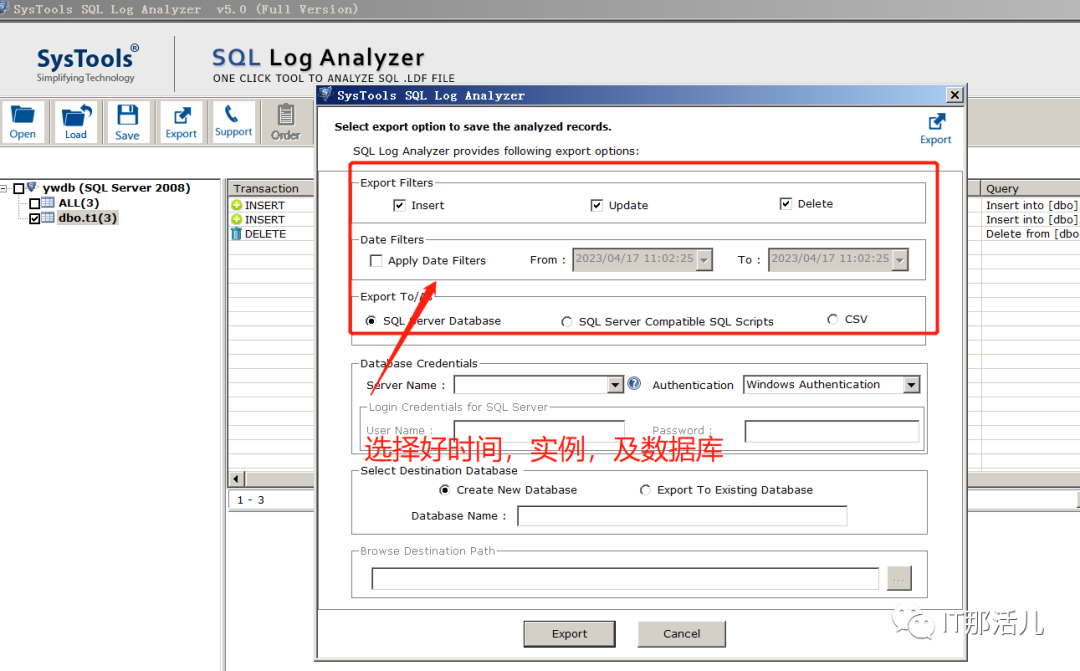
Task: Enable Apply Date Filters checkbox
Action: click(376, 260)
